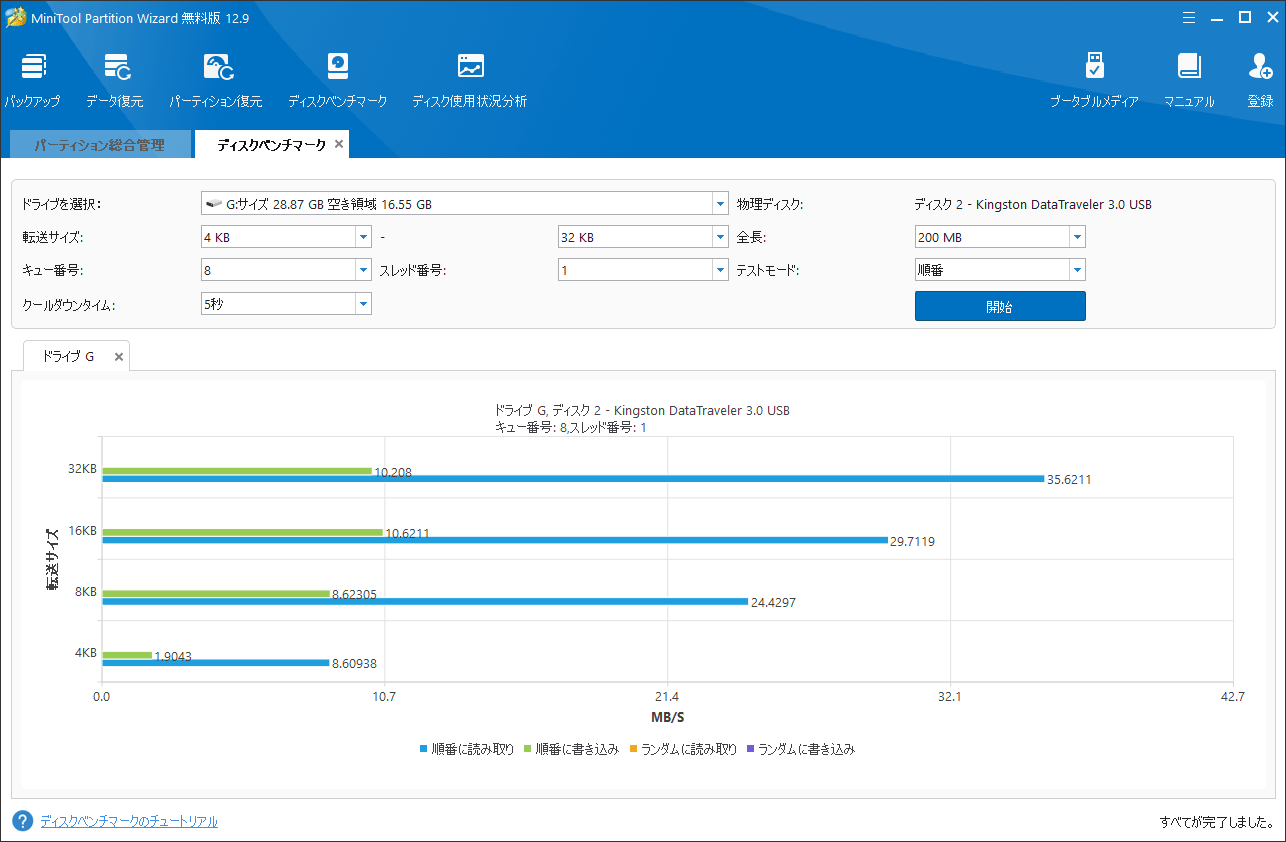1286x842 pixels.
Task: Open the 32 KB transfer size dropdown
Action: 720,237
